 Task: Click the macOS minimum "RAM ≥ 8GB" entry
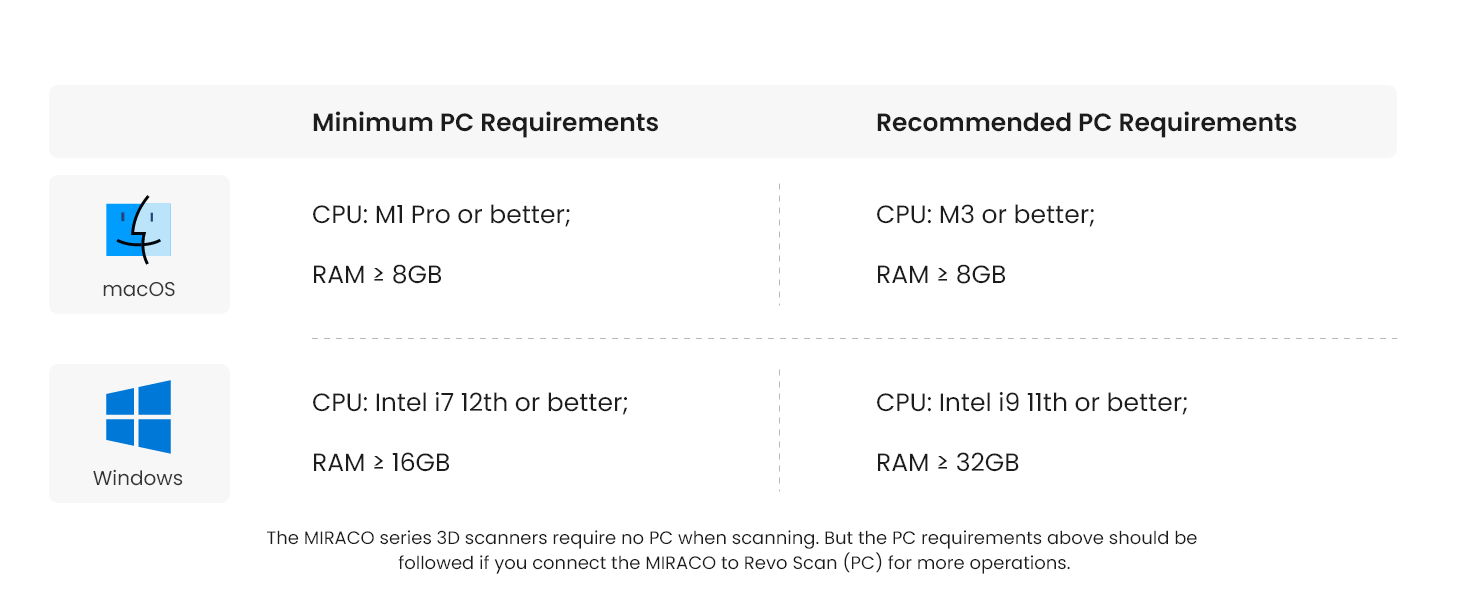[377, 274]
